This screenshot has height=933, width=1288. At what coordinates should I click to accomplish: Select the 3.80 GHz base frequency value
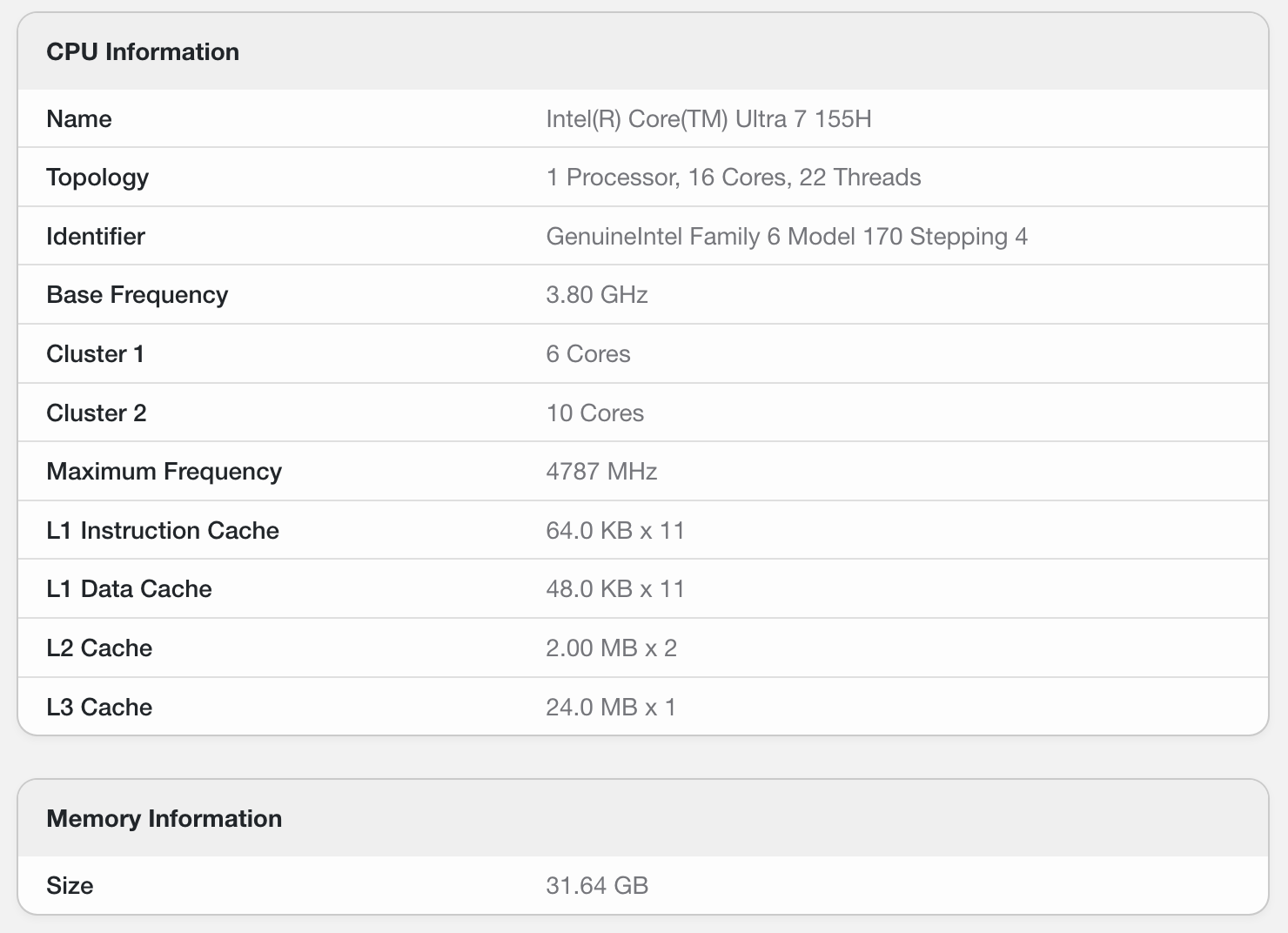[596, 295]
